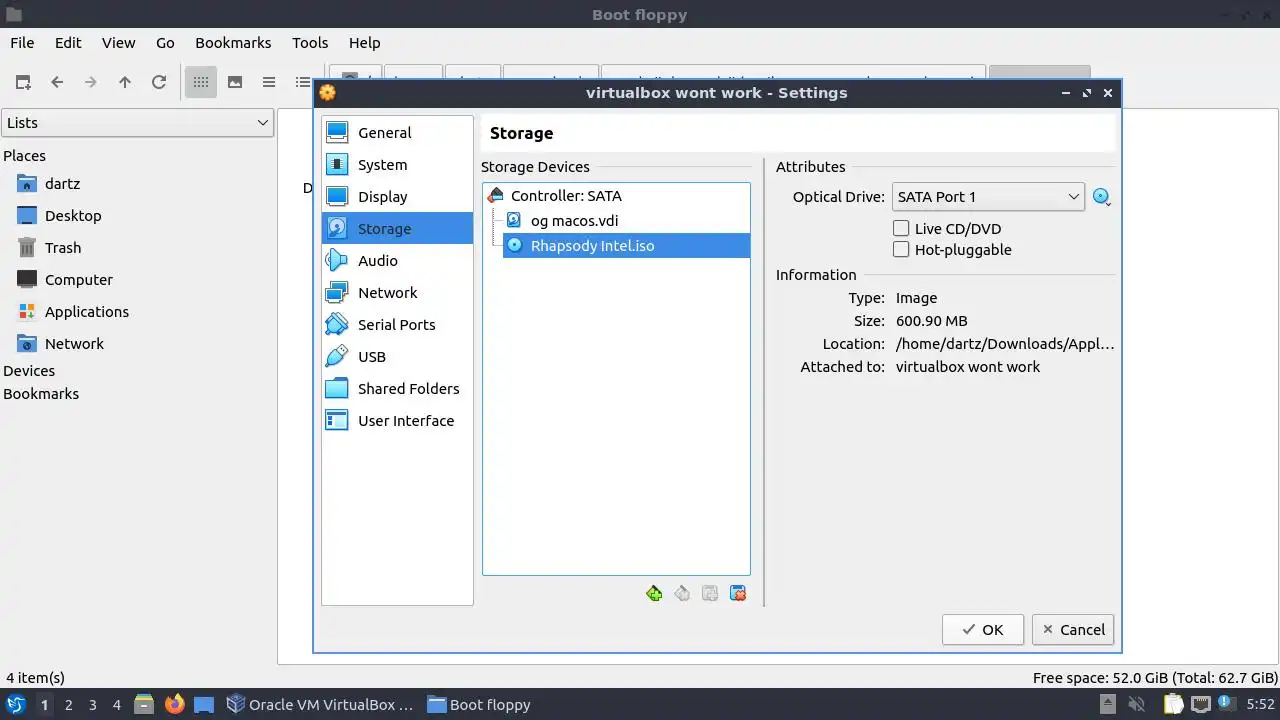This screenshot has width=1280, height=720.
Task: Open the Go menu
Action: pyautogui.click(x=165, y=43)
